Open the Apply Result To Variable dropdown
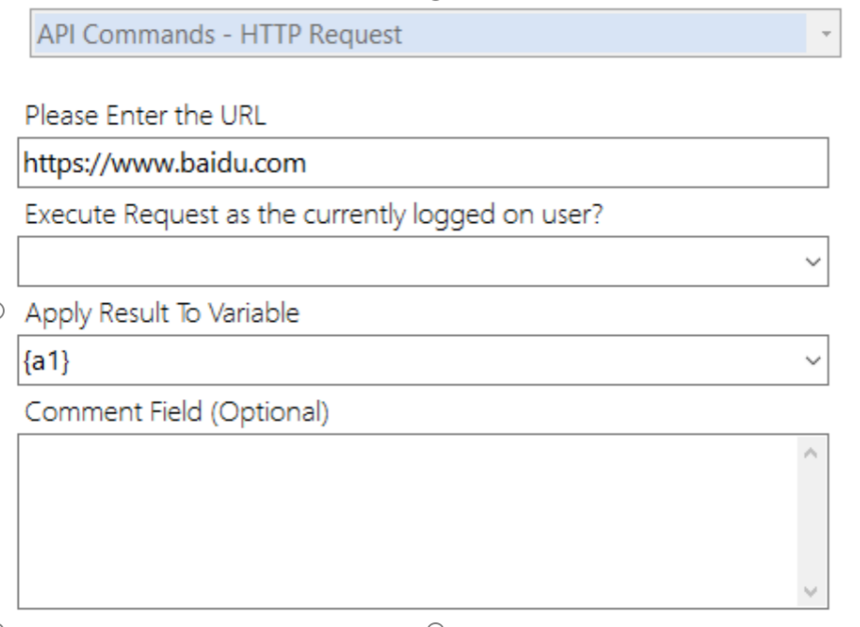 coord(423,360)
